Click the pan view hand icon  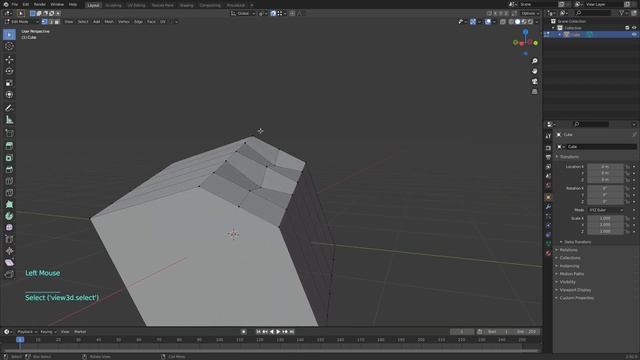(534, 71)
